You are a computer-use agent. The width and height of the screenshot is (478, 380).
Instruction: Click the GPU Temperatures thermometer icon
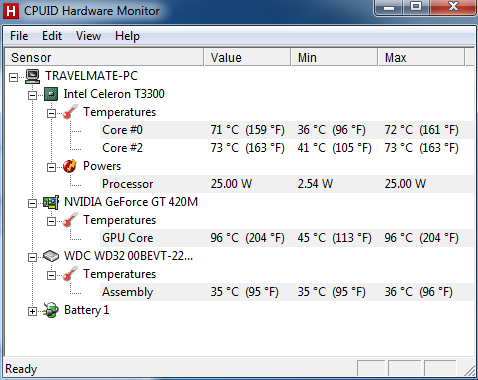pos(70,220)
